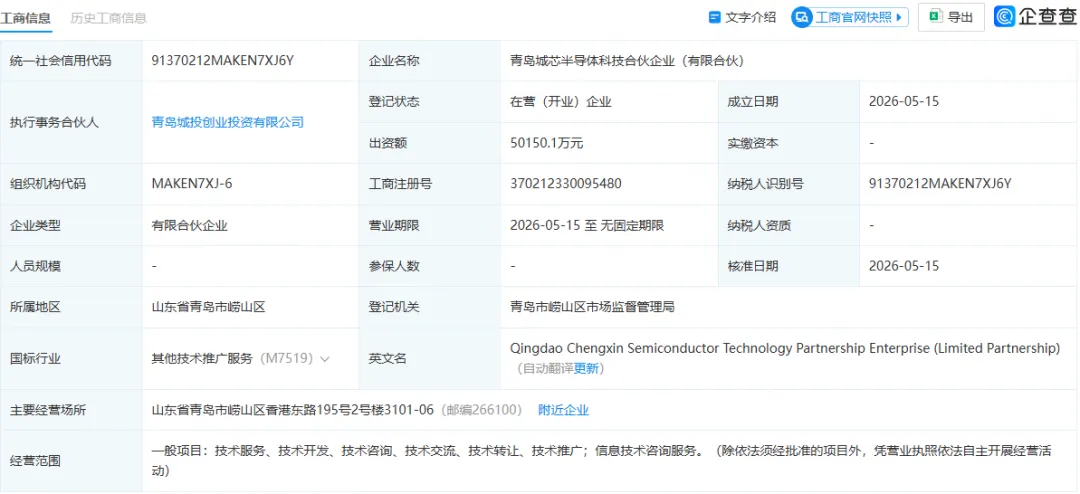Image resolution: width=1080 pixels, height=494 pixels.
Task: Click the 实缴资本 label cell
Action: tap(788, 143)
